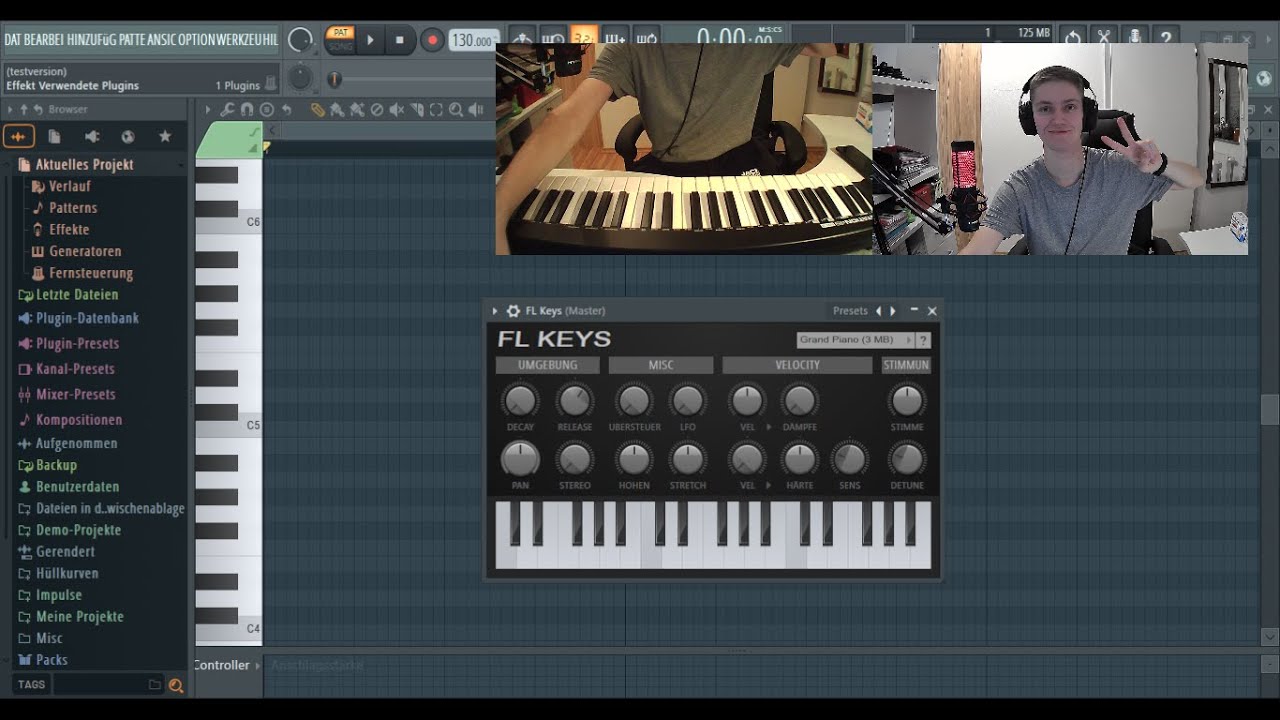Image resolution: width=1280 pixels, height=720 pixels.
Task: Select the stamp tool in piano roll
Action: pyautogui.click(x=267, y=110)
